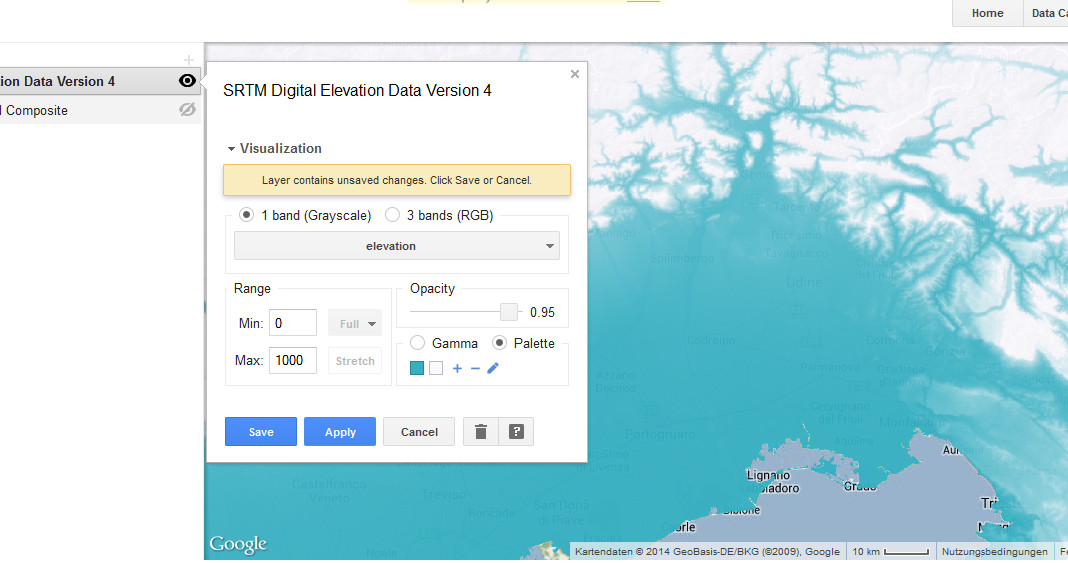This screenshot has width=1068, height=563.
Task: Close the SRTM layer settings dialog
Action: (x=575, y=74)
